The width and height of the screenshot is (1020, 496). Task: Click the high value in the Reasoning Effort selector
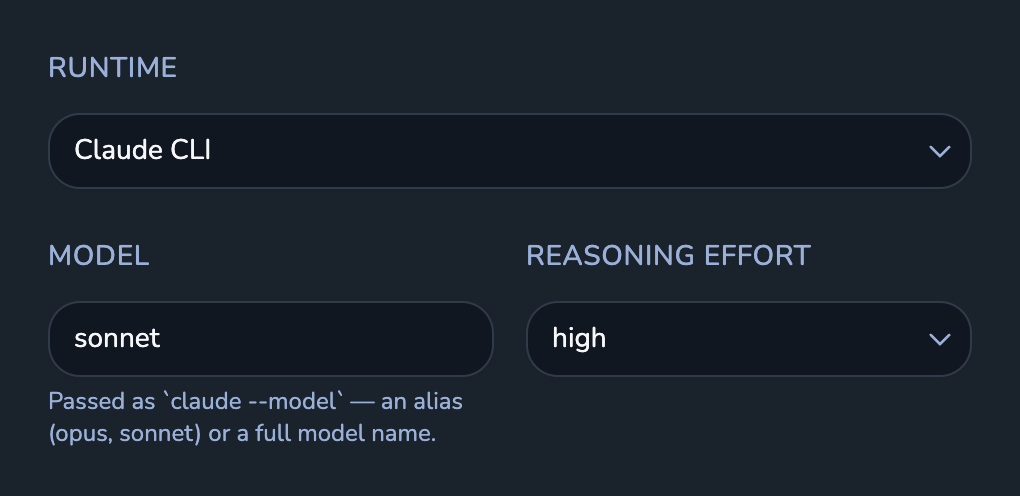click(x=579, y=339)
